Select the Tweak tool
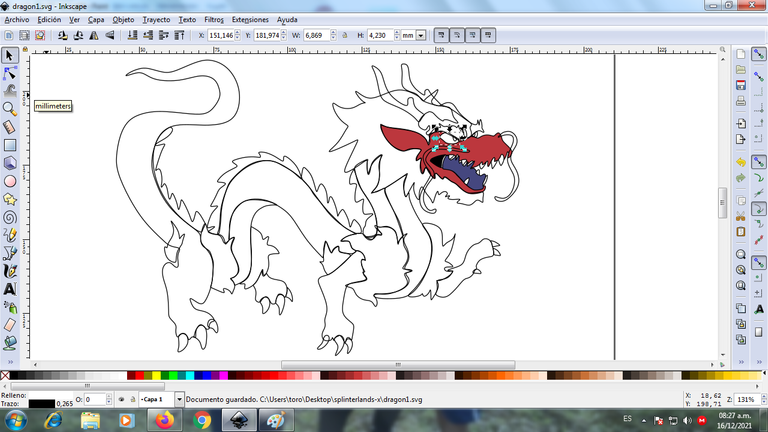This screenshot has height=432, width=768. click(x=9, y=91)
